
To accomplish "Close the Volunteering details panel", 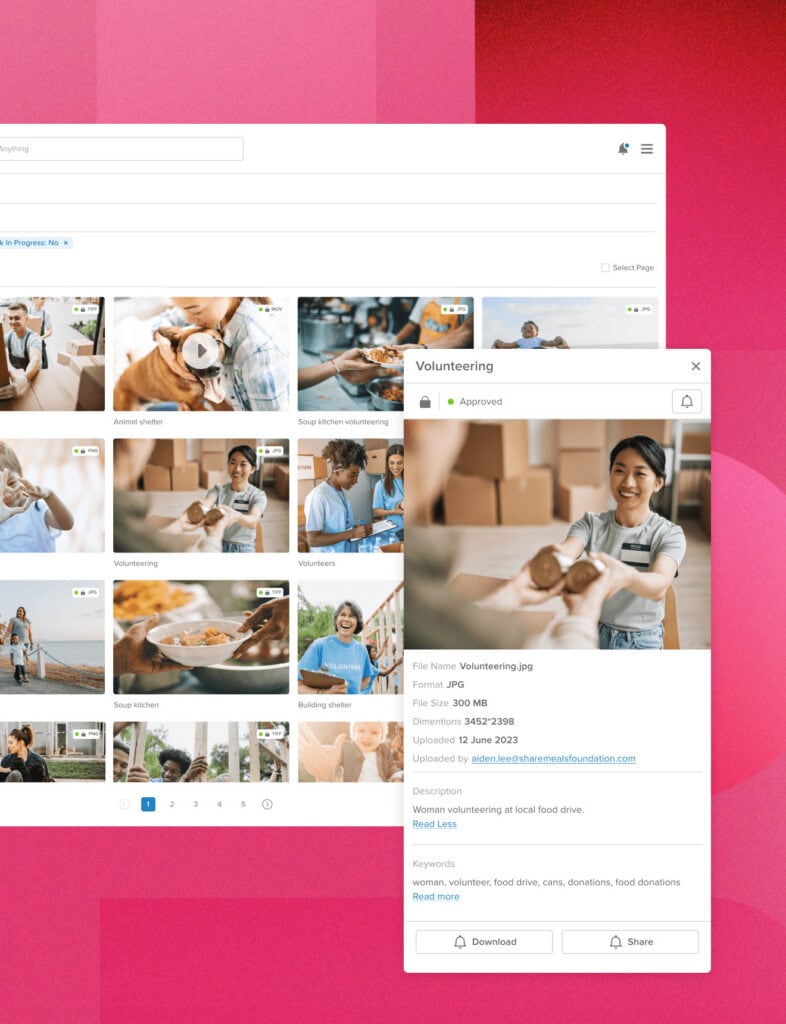I will (696, 366).
